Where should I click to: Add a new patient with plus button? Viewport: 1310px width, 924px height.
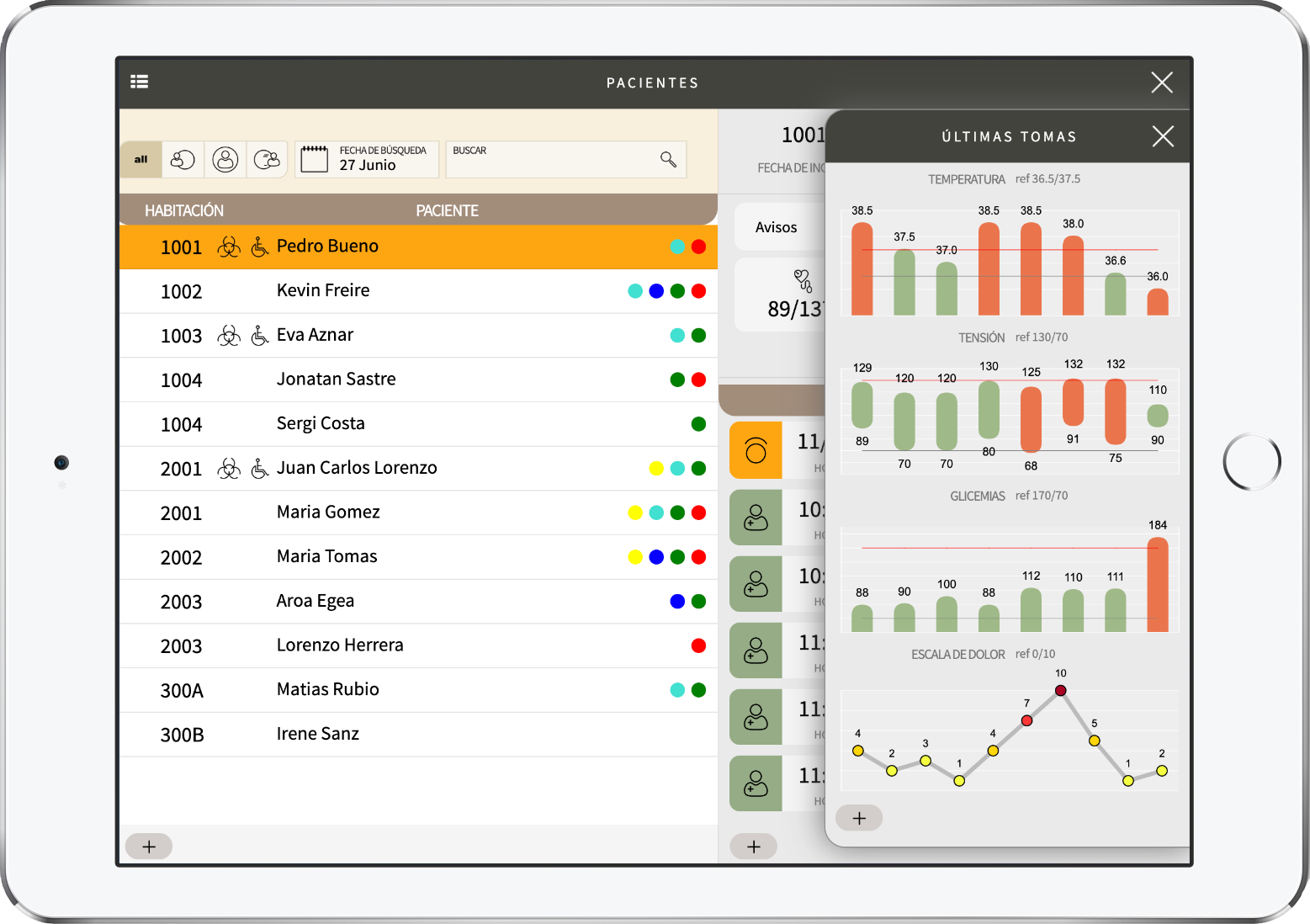tap(149, 847)
